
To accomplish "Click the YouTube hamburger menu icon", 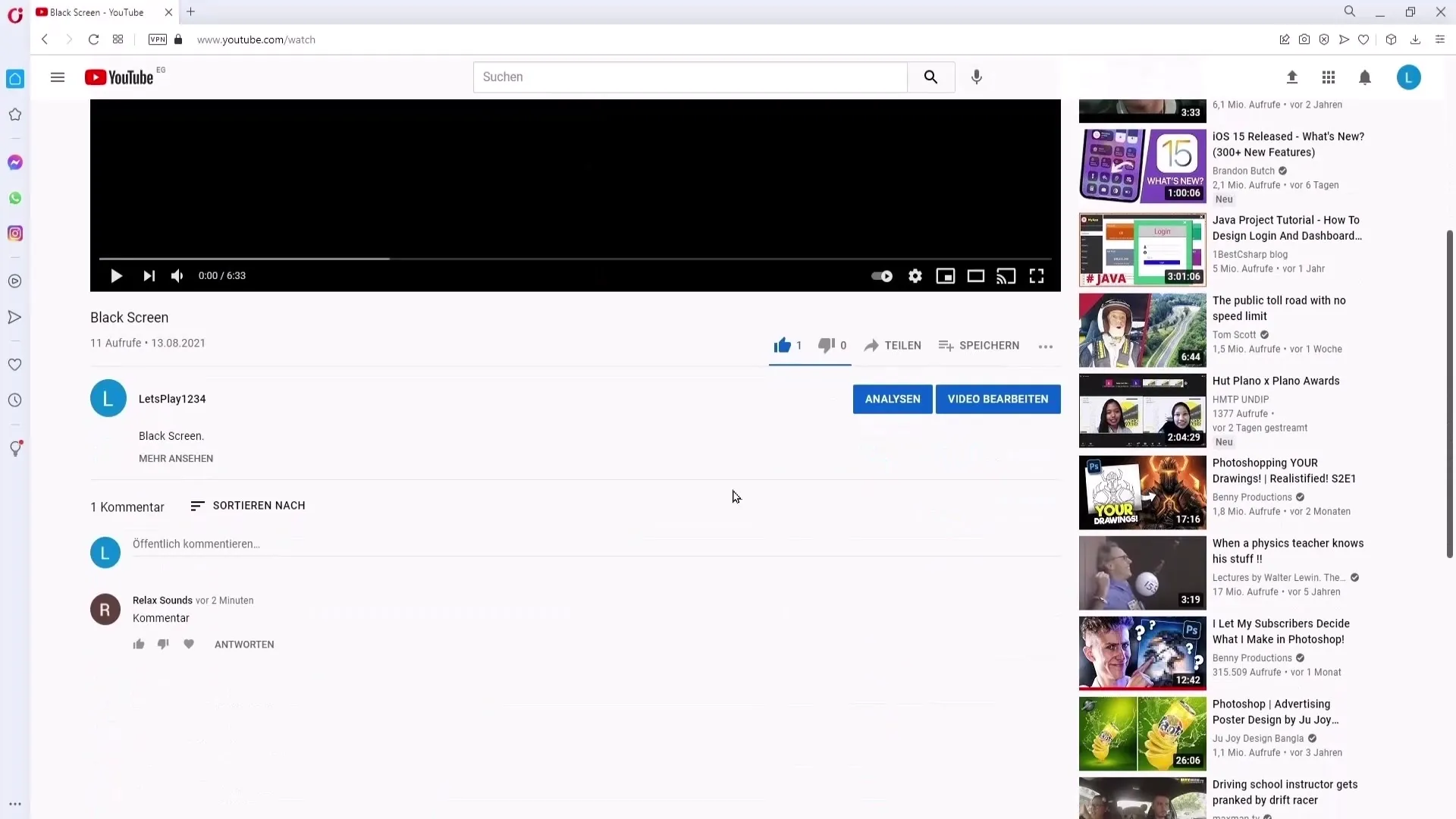I will point(57,77).
